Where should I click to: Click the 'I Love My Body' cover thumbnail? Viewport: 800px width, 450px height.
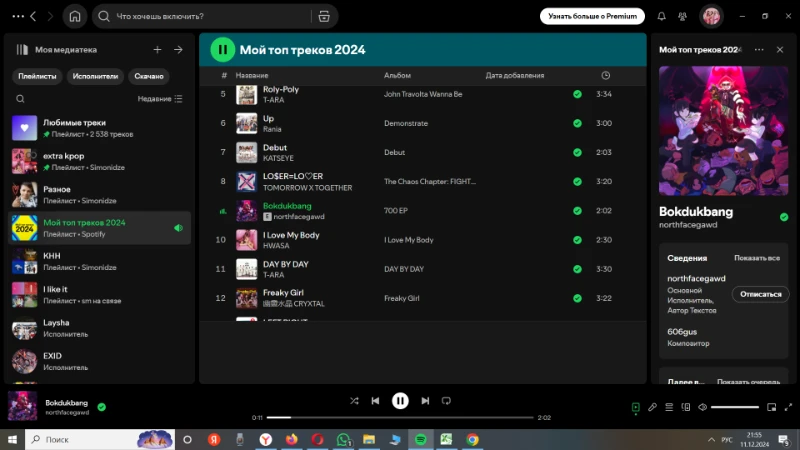246,240
